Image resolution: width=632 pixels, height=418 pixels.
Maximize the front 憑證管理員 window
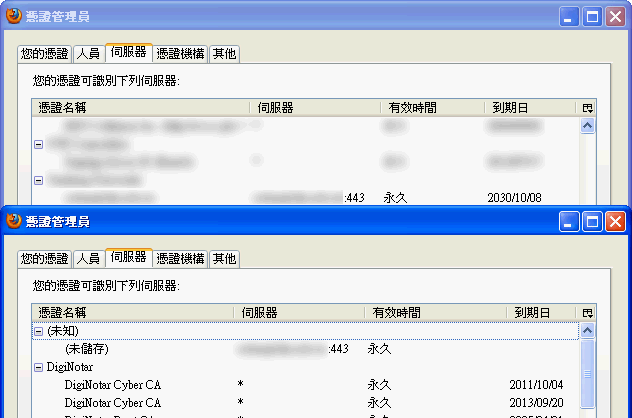click(592, 221)
